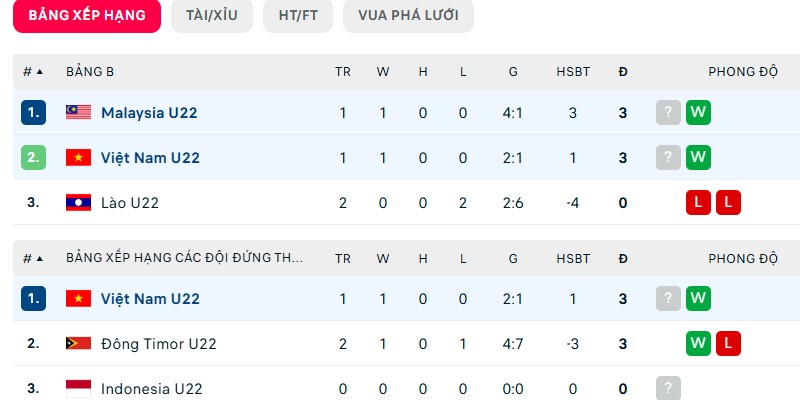Click the Vietnam flag icon in Bảng B
The width and height of the screenshot is (800, 400).
[78, 158]
